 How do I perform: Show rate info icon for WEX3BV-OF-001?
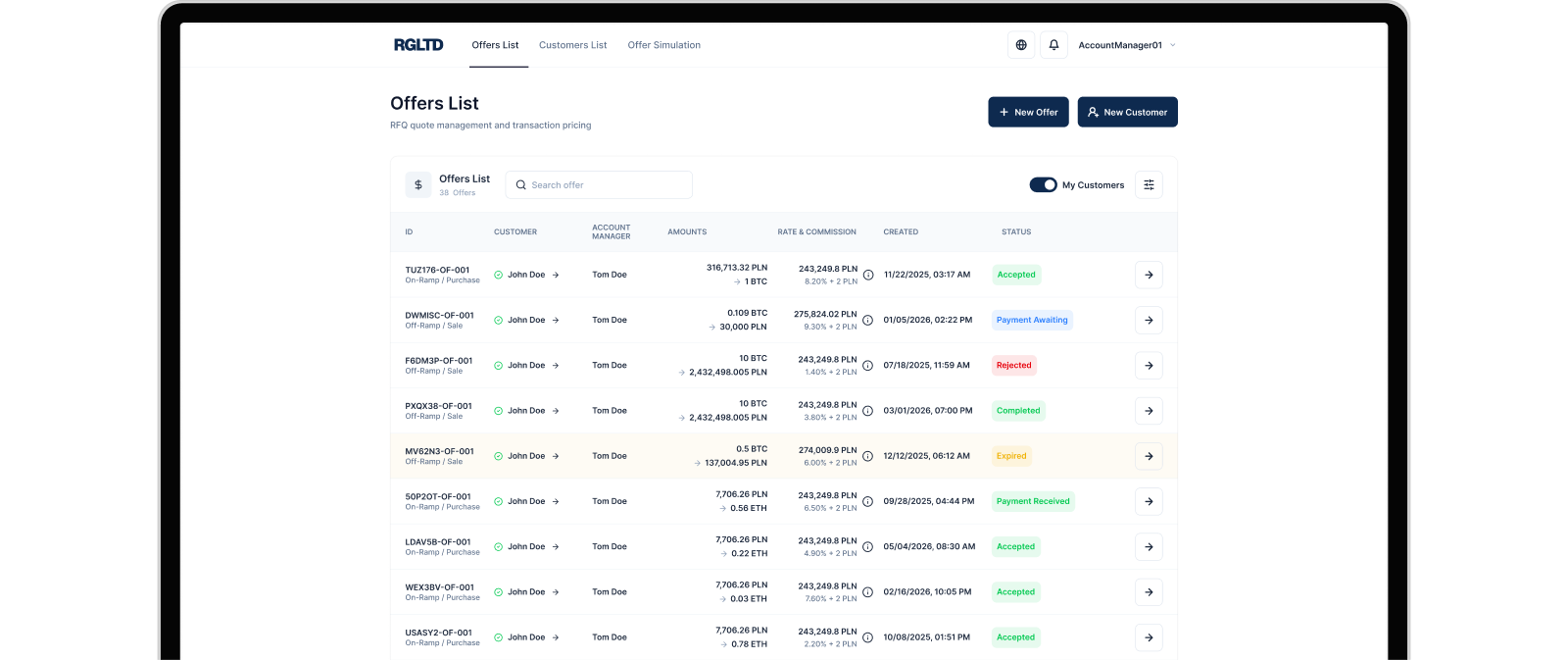867,592
